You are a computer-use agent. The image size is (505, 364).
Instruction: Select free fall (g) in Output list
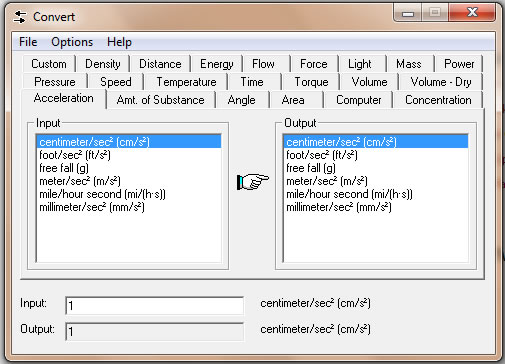(376, 168)
